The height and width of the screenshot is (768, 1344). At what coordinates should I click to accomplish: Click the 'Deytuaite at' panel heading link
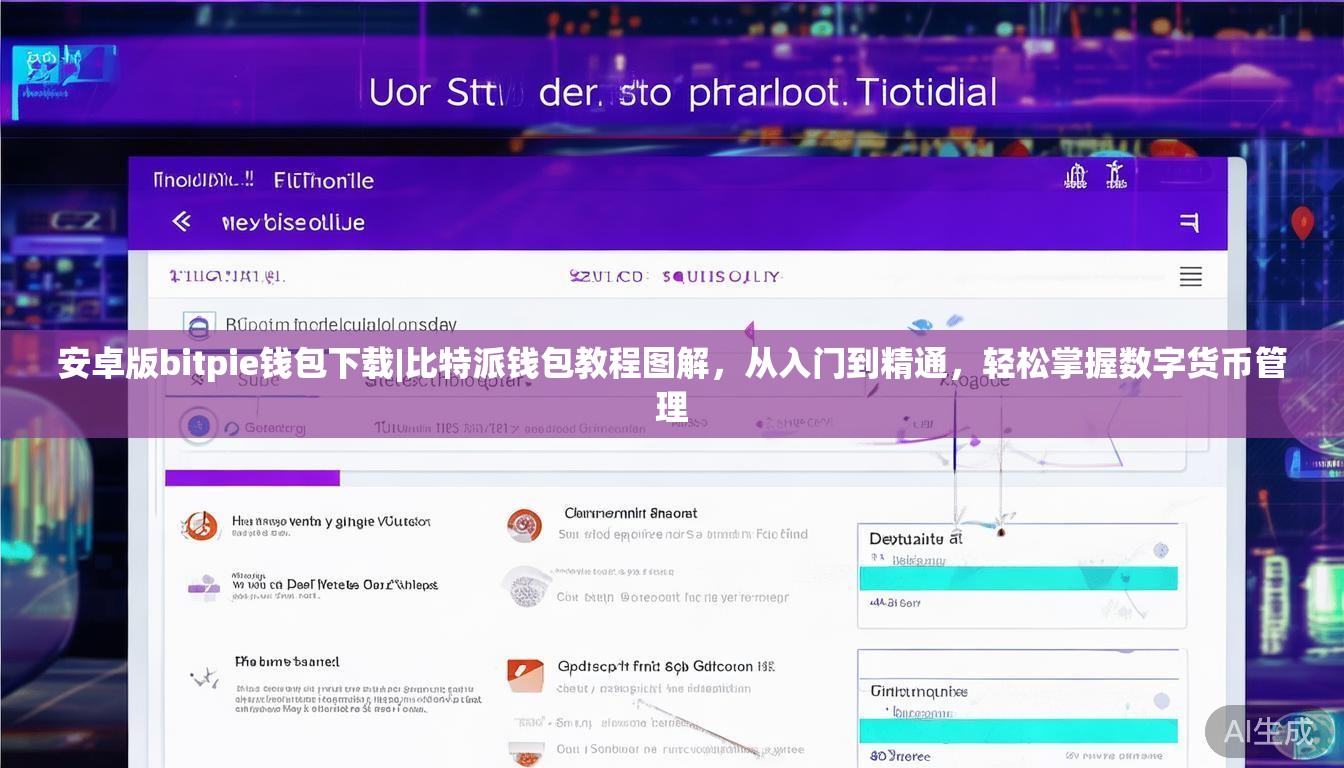click(918, 537)
